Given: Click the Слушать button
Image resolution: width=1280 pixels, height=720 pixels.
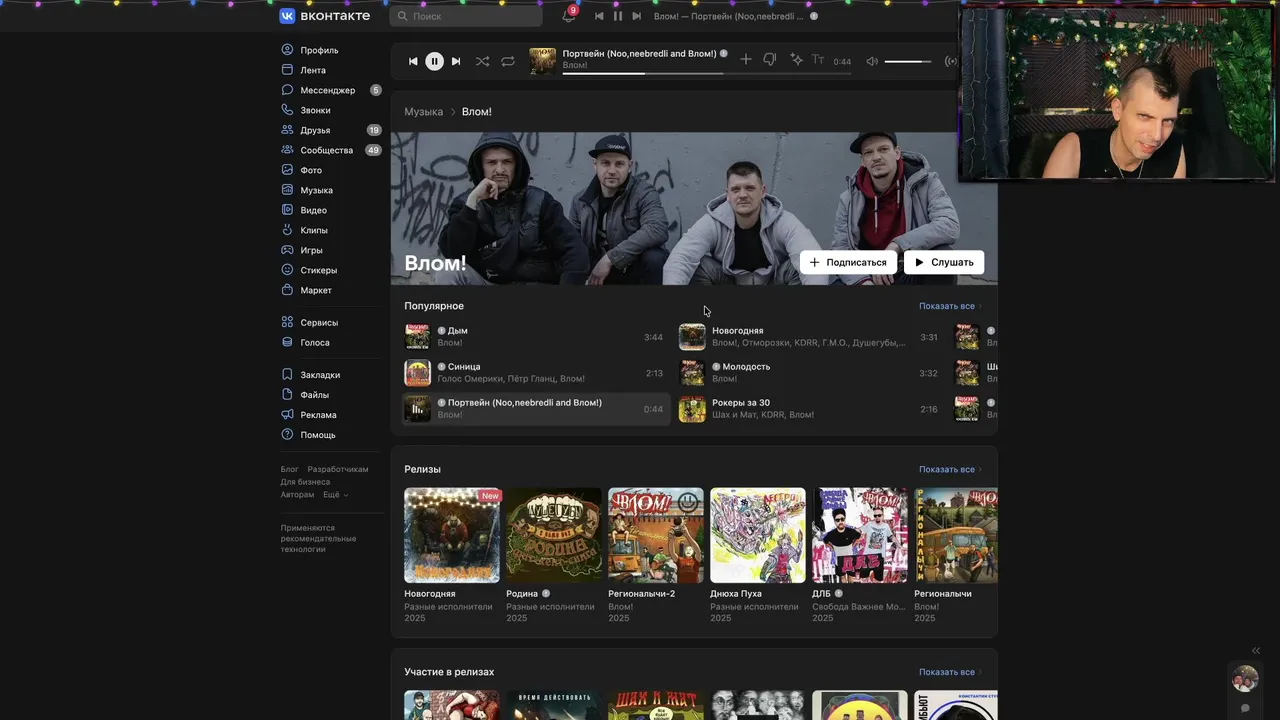Looking at the screenshot, I should [x=944, y=262].
